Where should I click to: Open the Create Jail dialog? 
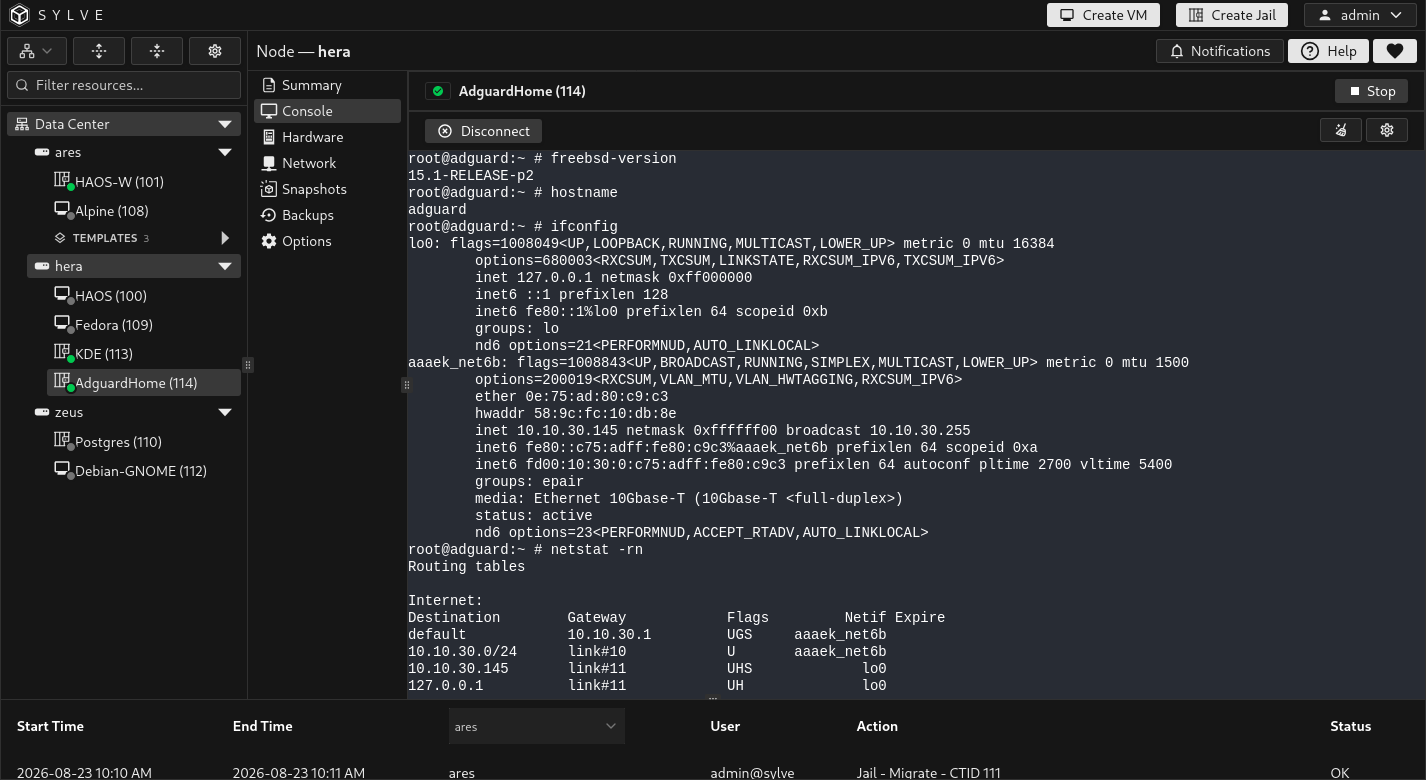pyautogui.click(x=1232, y=15)
